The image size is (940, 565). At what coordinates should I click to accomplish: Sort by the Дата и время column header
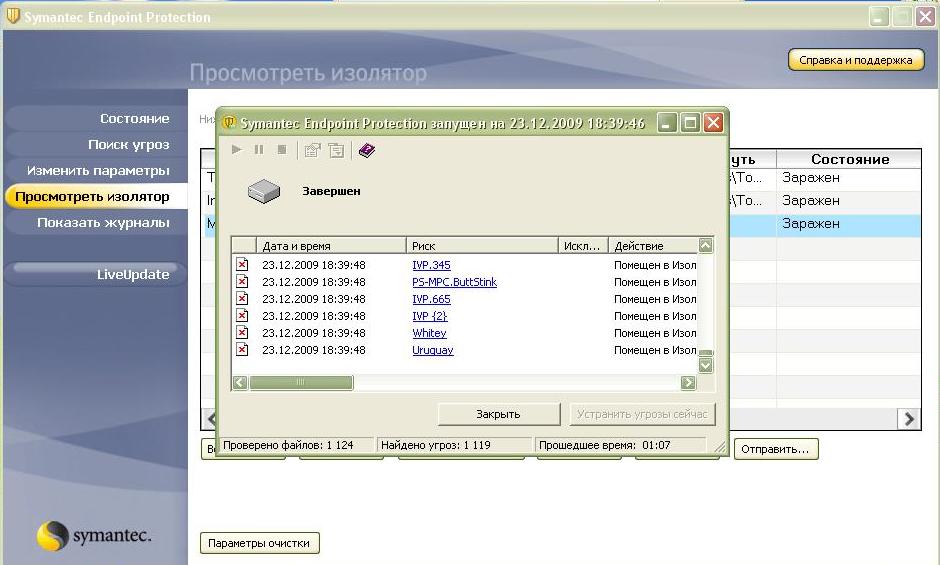(331, 246)
